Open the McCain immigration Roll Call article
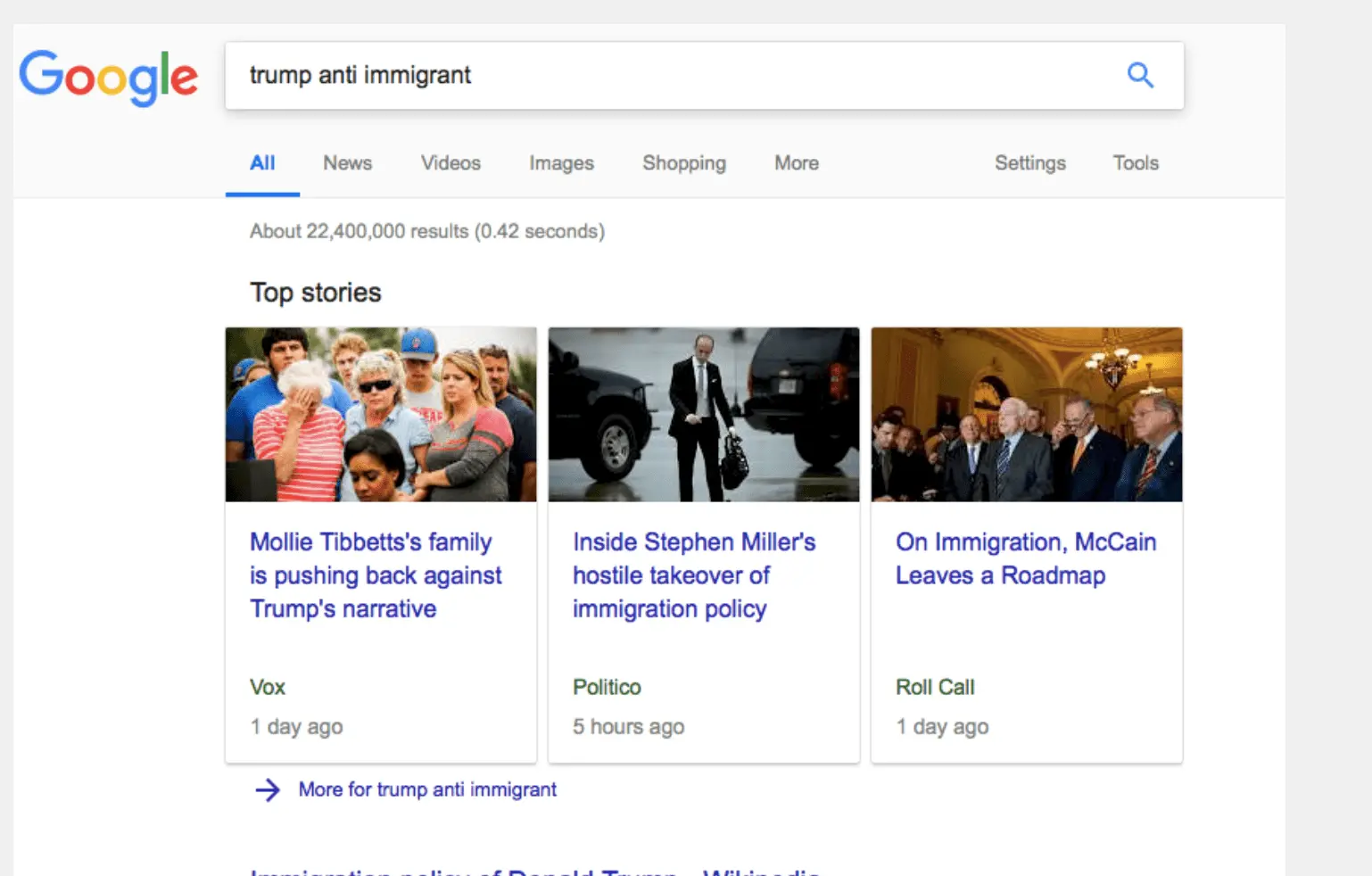This screenshot has width=1372, height=876. 1025,558
